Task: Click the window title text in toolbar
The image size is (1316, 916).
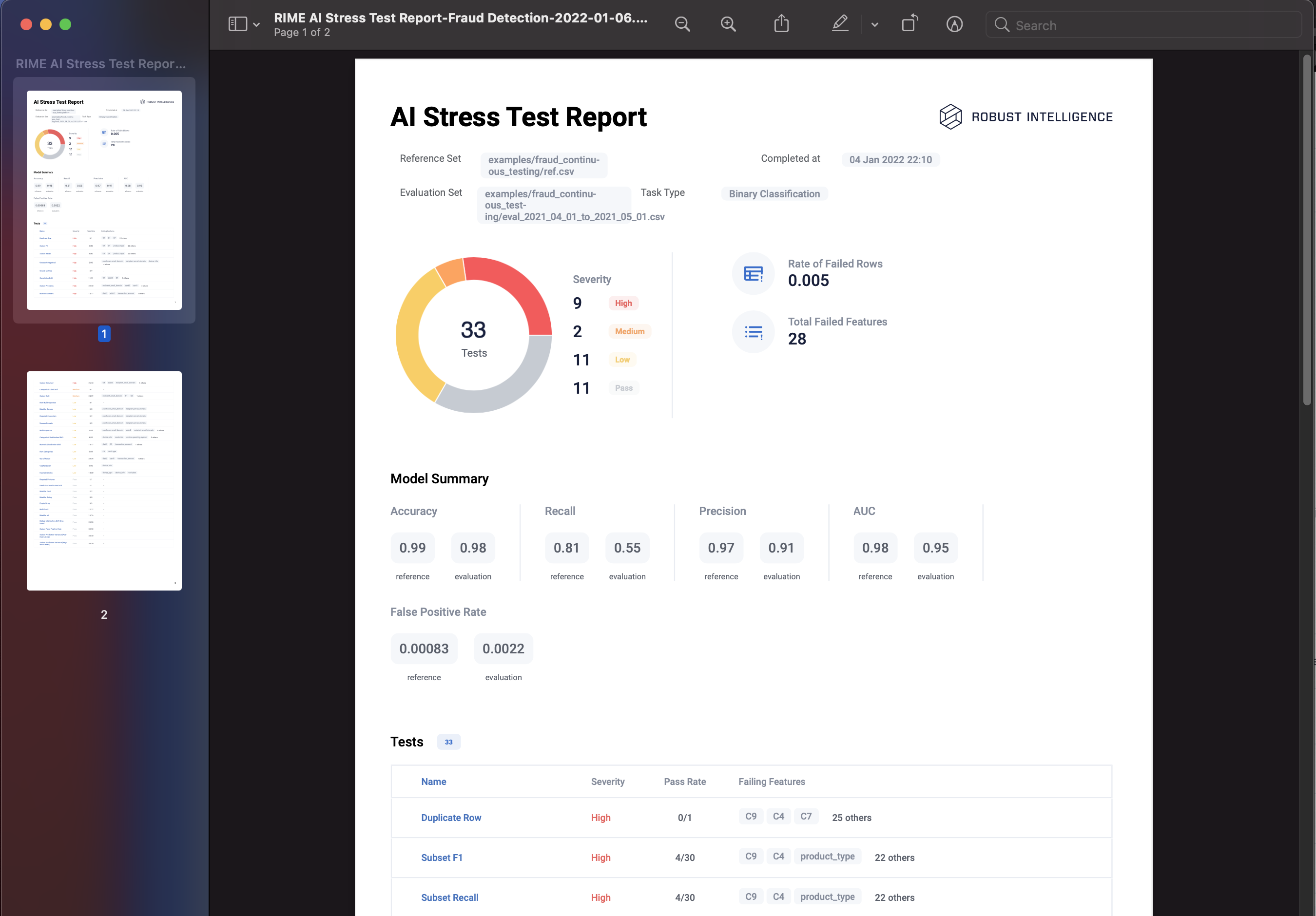Action: tap(461, 18)
